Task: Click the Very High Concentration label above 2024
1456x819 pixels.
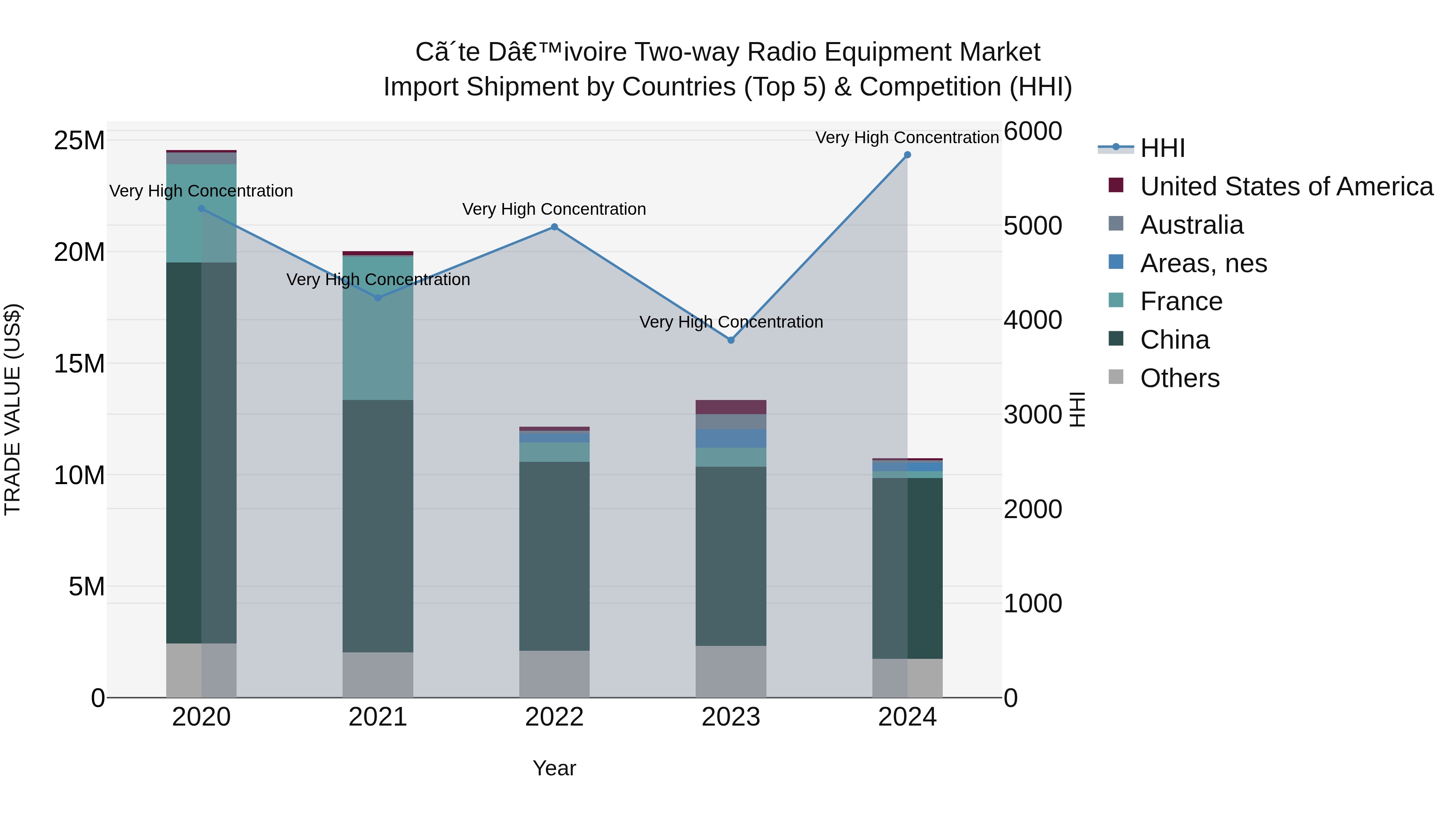Action: click(x=907, y=138)
